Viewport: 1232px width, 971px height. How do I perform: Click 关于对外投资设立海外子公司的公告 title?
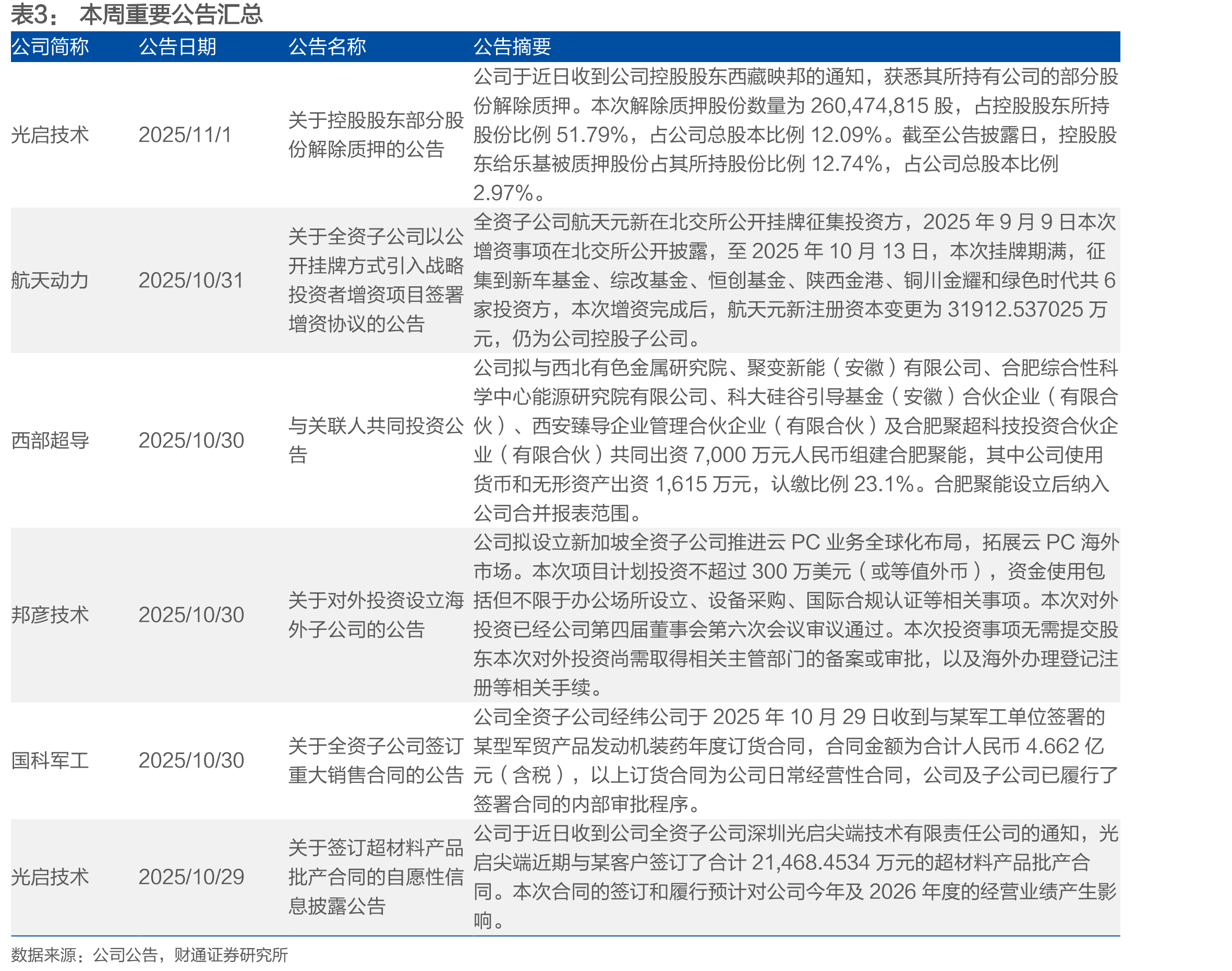click(x=376, y=615)
